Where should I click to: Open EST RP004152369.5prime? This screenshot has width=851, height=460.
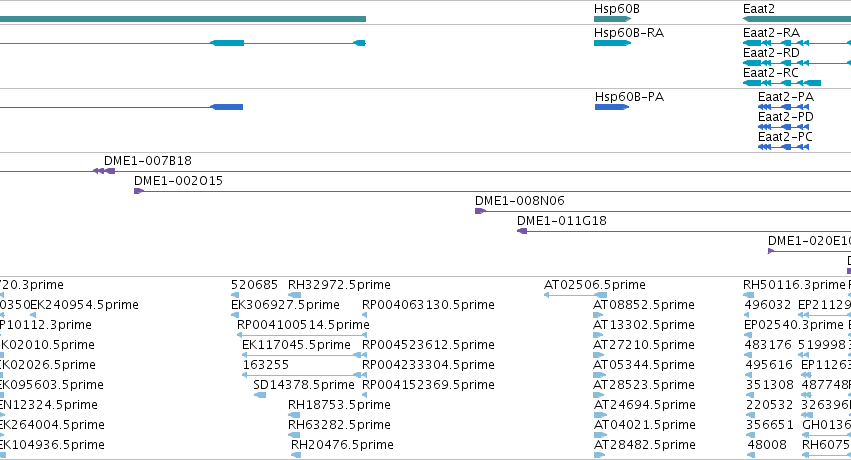[x=428, y=385]
